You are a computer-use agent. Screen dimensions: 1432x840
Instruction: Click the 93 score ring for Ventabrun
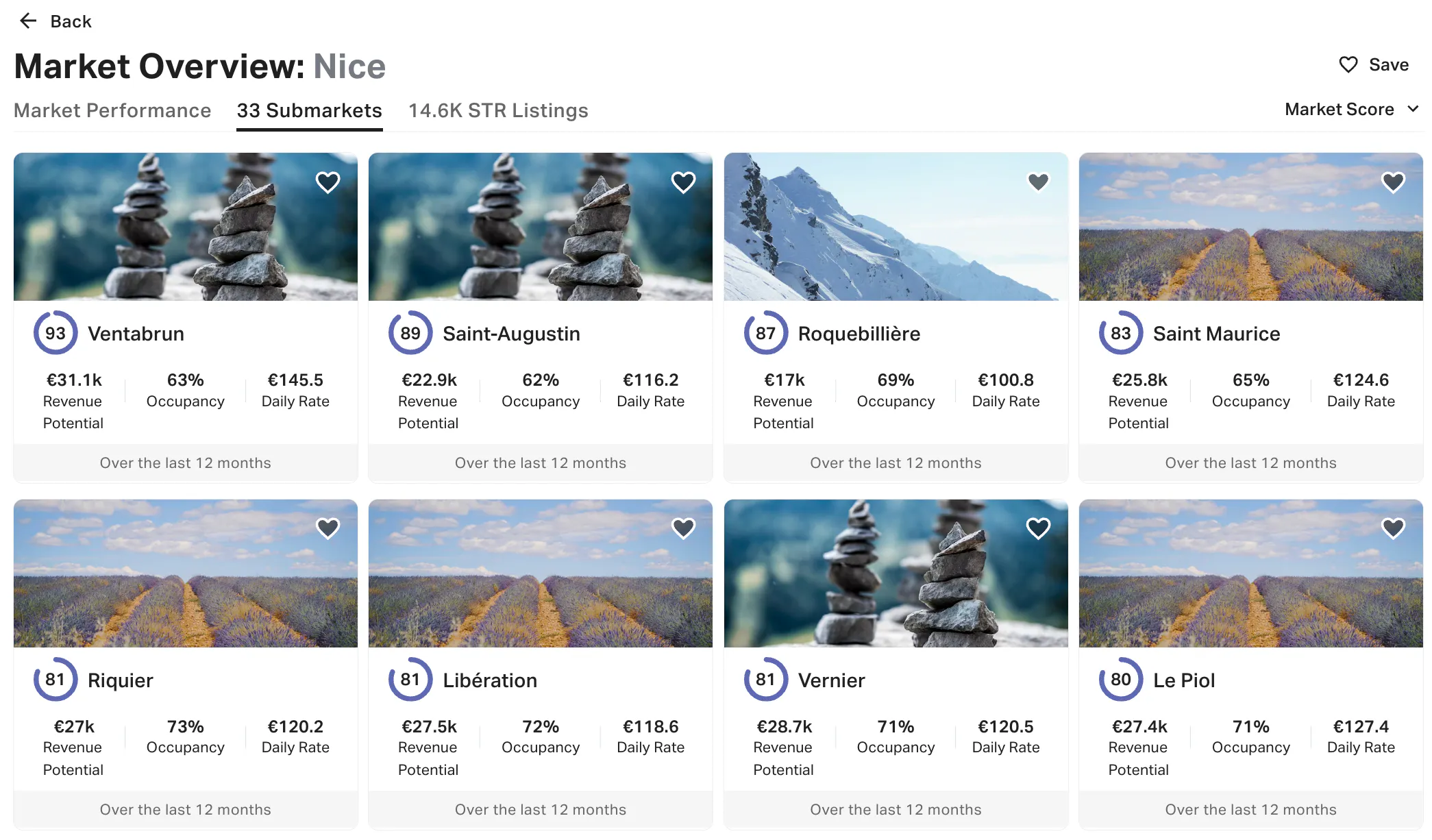click(55, 334)
